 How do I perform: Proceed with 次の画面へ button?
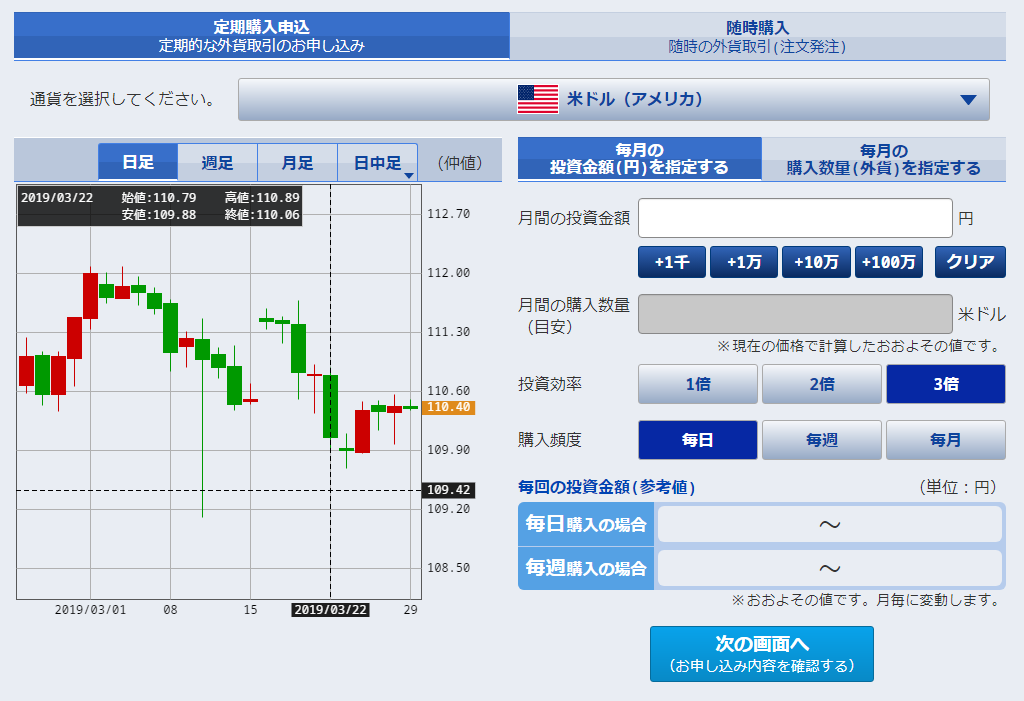pyautogui.click(x=761, y=654)
